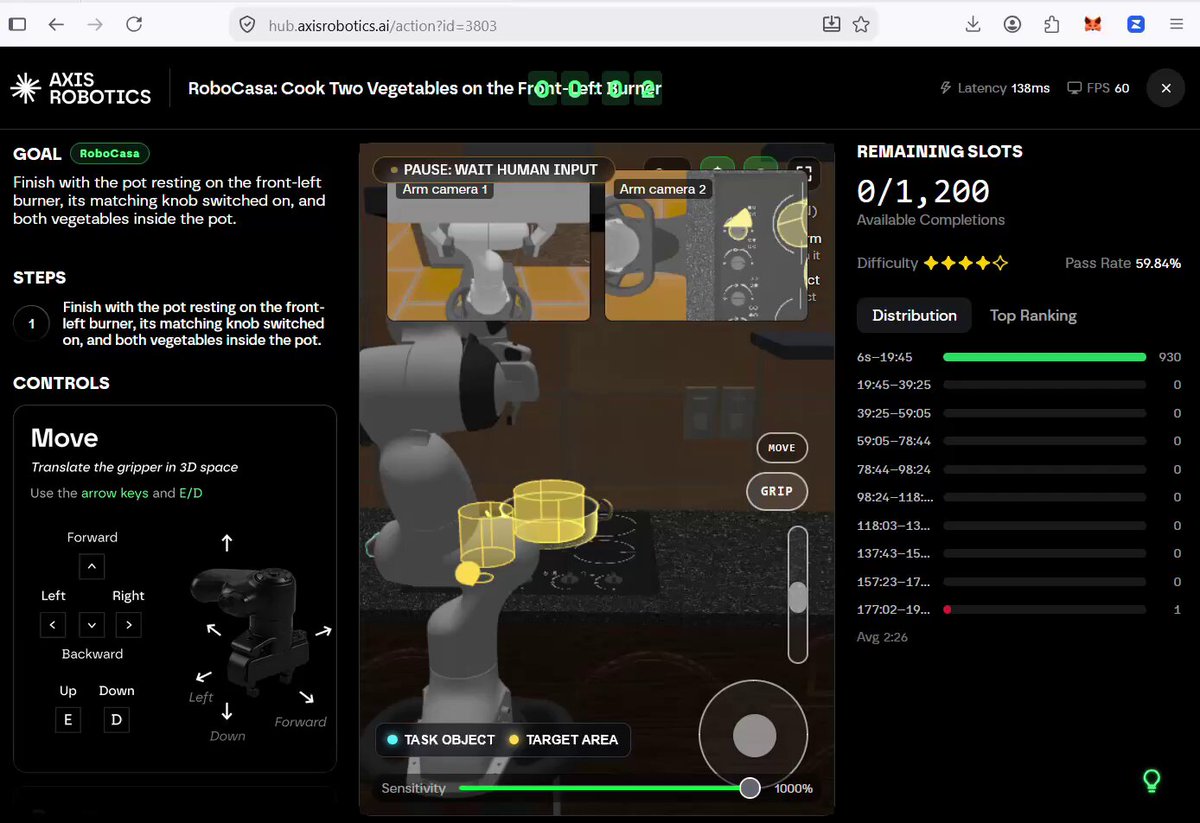The image size is (1200, 823).
Task: Toggle fullscreen for the simulation viewport
Action: pyautogui.click(x=802, y=173)
